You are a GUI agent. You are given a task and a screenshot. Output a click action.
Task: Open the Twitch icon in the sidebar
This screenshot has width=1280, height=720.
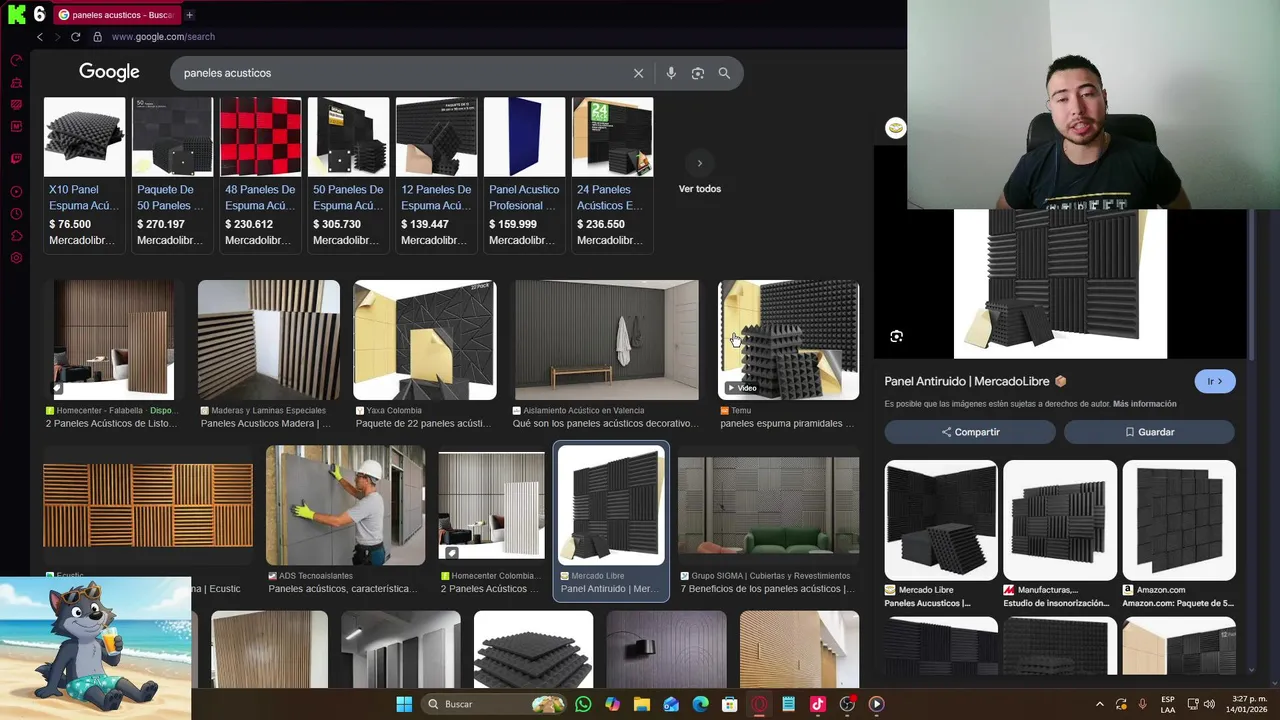(16, 158)
